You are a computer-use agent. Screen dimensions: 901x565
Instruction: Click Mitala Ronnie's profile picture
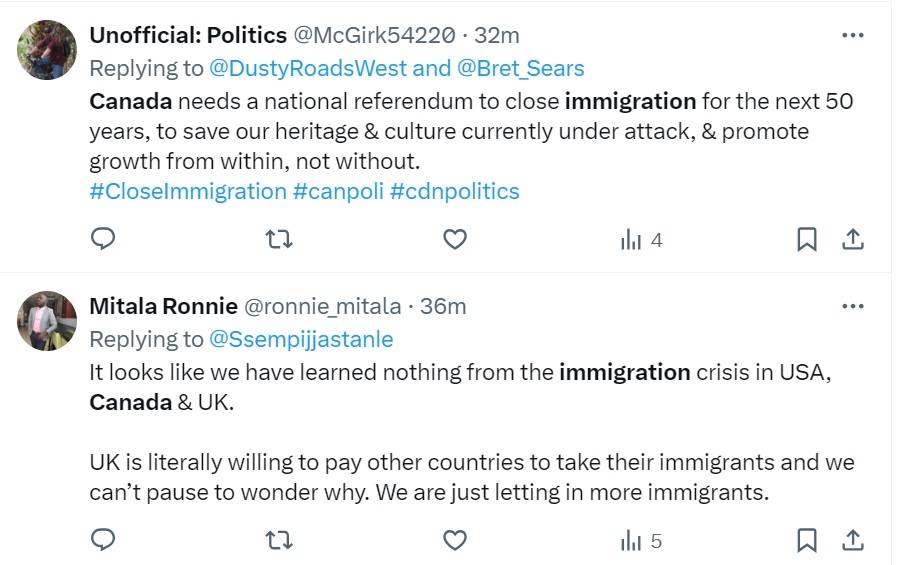(47, 320)
